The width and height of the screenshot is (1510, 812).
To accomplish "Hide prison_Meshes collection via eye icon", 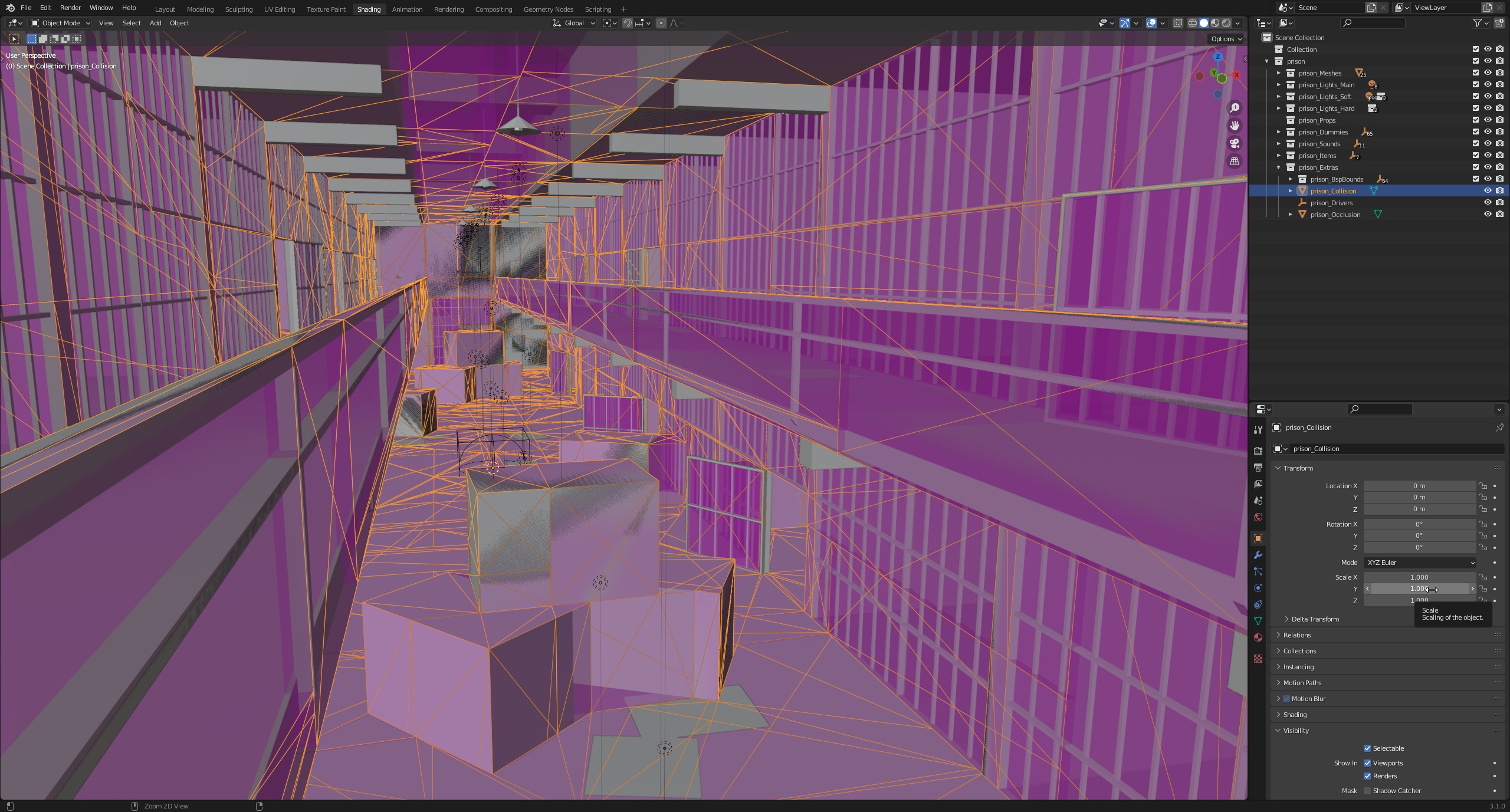I will (1488, 73).
